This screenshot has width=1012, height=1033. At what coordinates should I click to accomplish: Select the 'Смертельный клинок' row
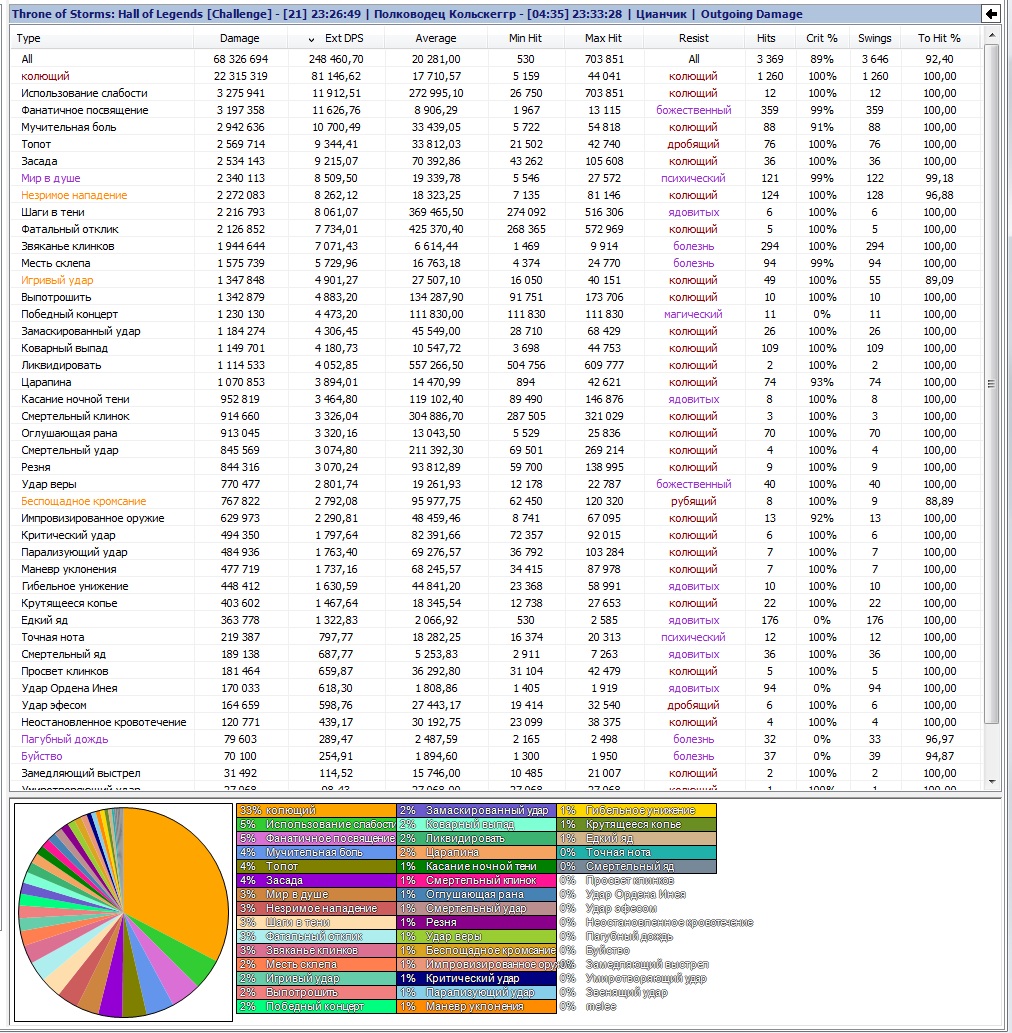coord(497,416)
